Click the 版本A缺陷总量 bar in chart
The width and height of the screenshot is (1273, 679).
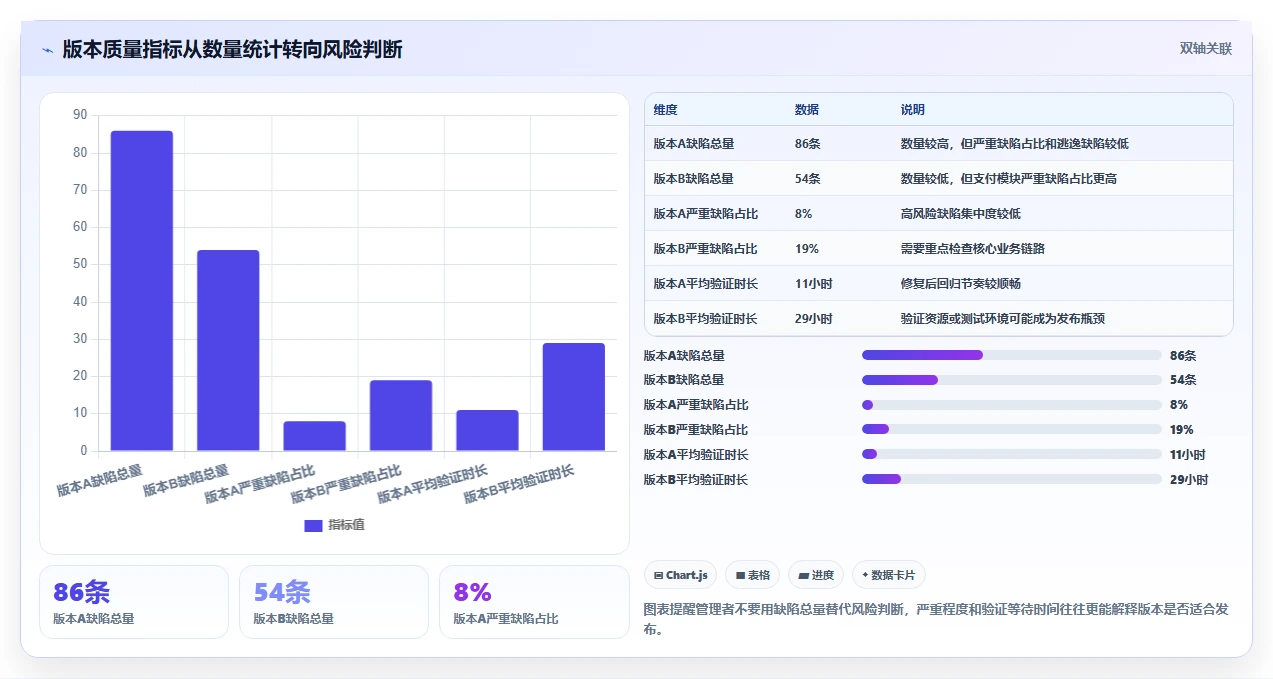coord(141,291)
